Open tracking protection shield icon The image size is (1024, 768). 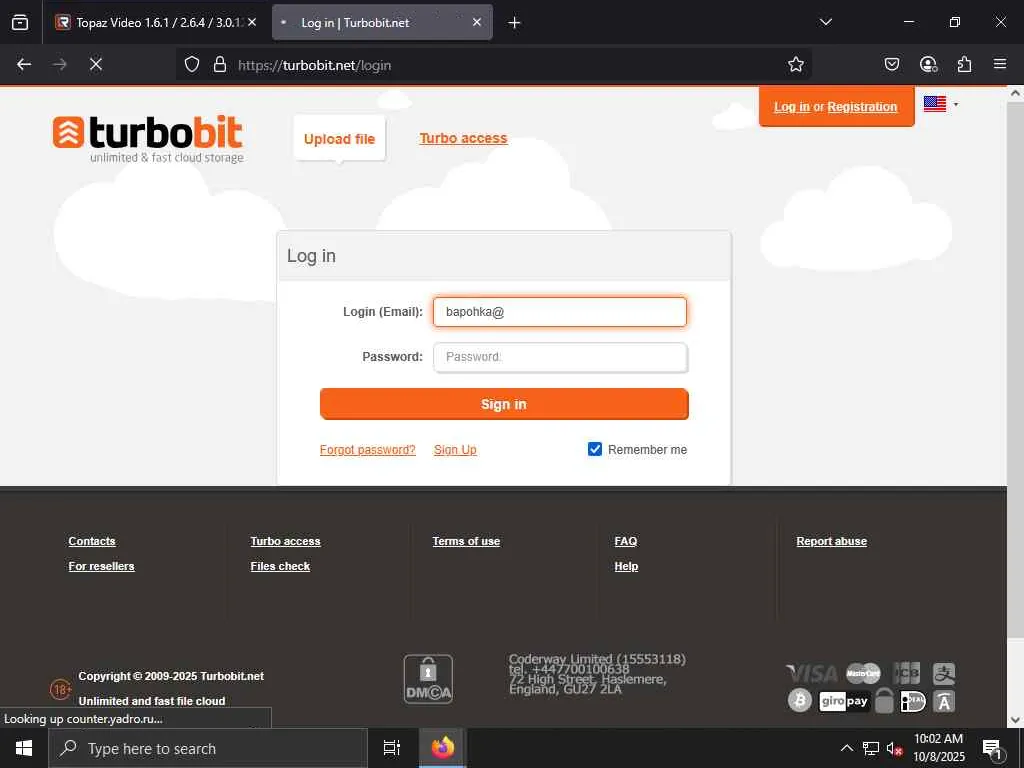tap(191, 65)
